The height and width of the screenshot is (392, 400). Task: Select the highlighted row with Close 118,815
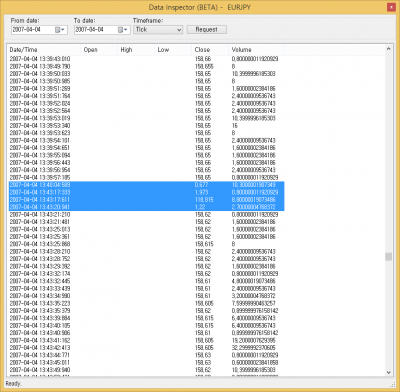[146, 200]
